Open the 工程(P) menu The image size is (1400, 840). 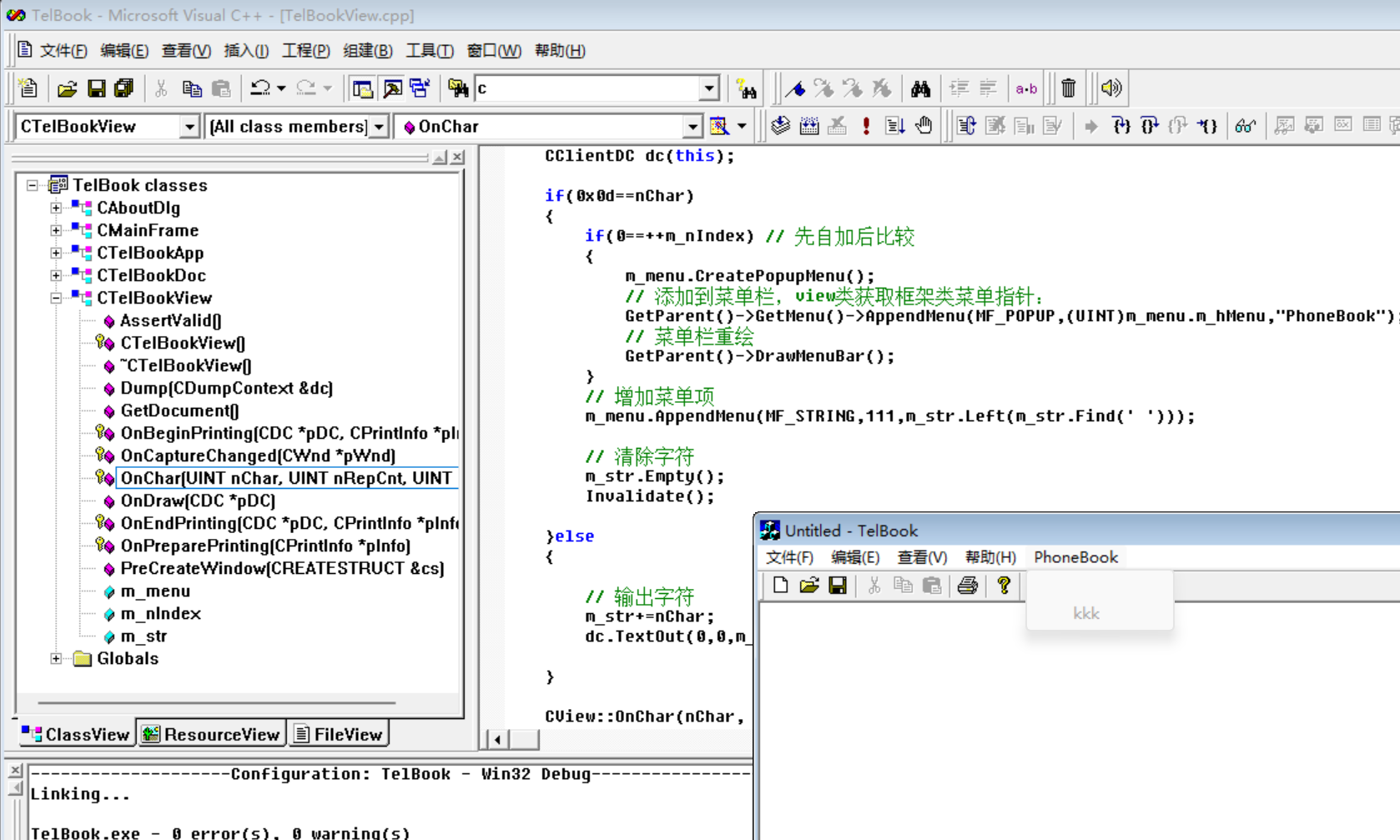pos(305,51)
